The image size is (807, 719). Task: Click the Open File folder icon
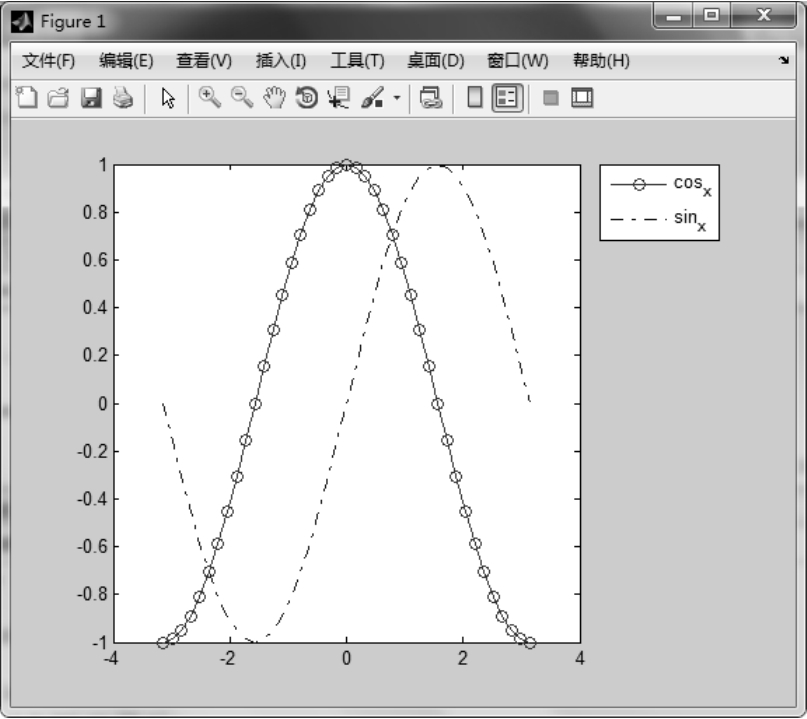point(58,98)
